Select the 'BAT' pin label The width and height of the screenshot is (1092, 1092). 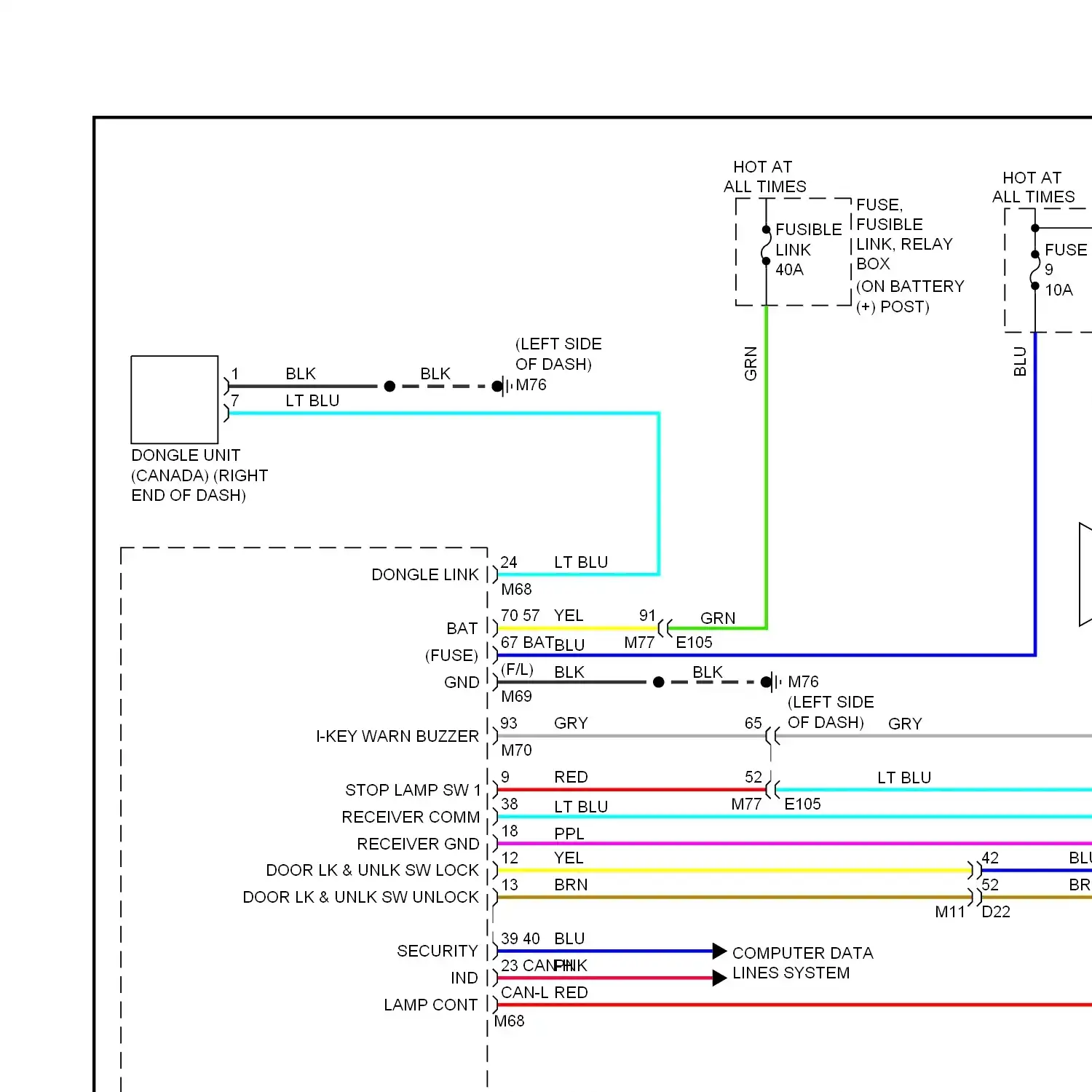tap(462, 629)
